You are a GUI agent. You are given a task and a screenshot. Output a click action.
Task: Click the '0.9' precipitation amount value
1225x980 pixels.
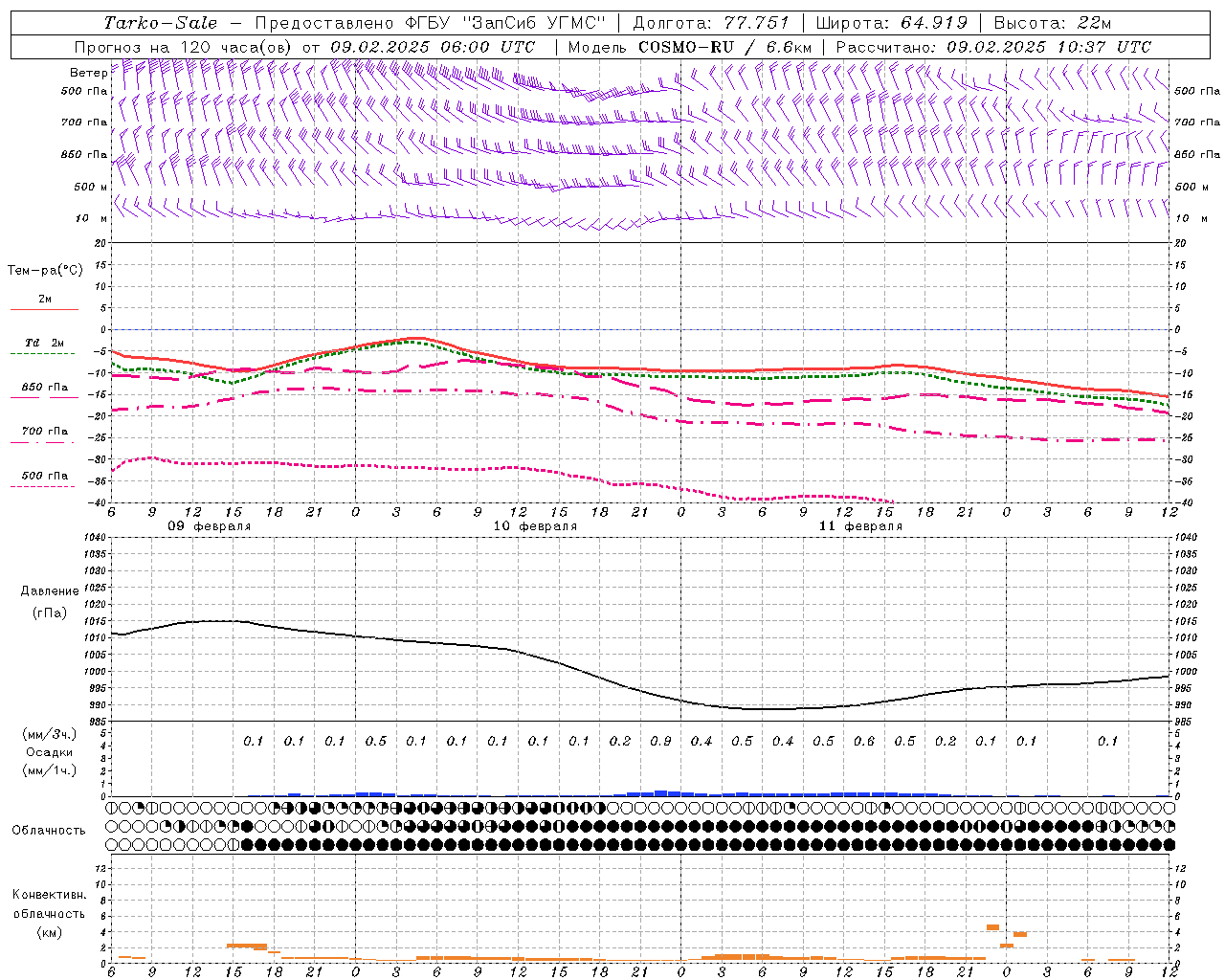pos(660,742)
